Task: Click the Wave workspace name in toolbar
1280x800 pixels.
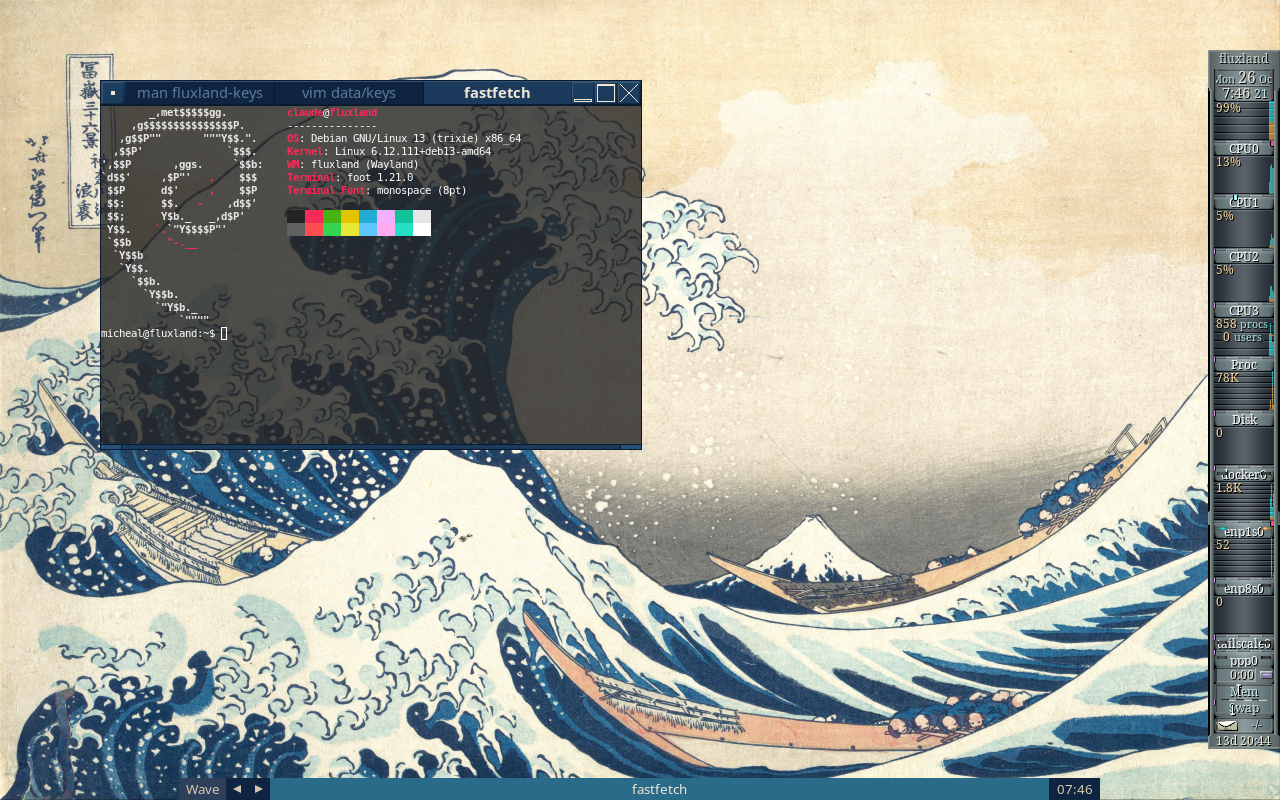Action: [x=202, y=789]
